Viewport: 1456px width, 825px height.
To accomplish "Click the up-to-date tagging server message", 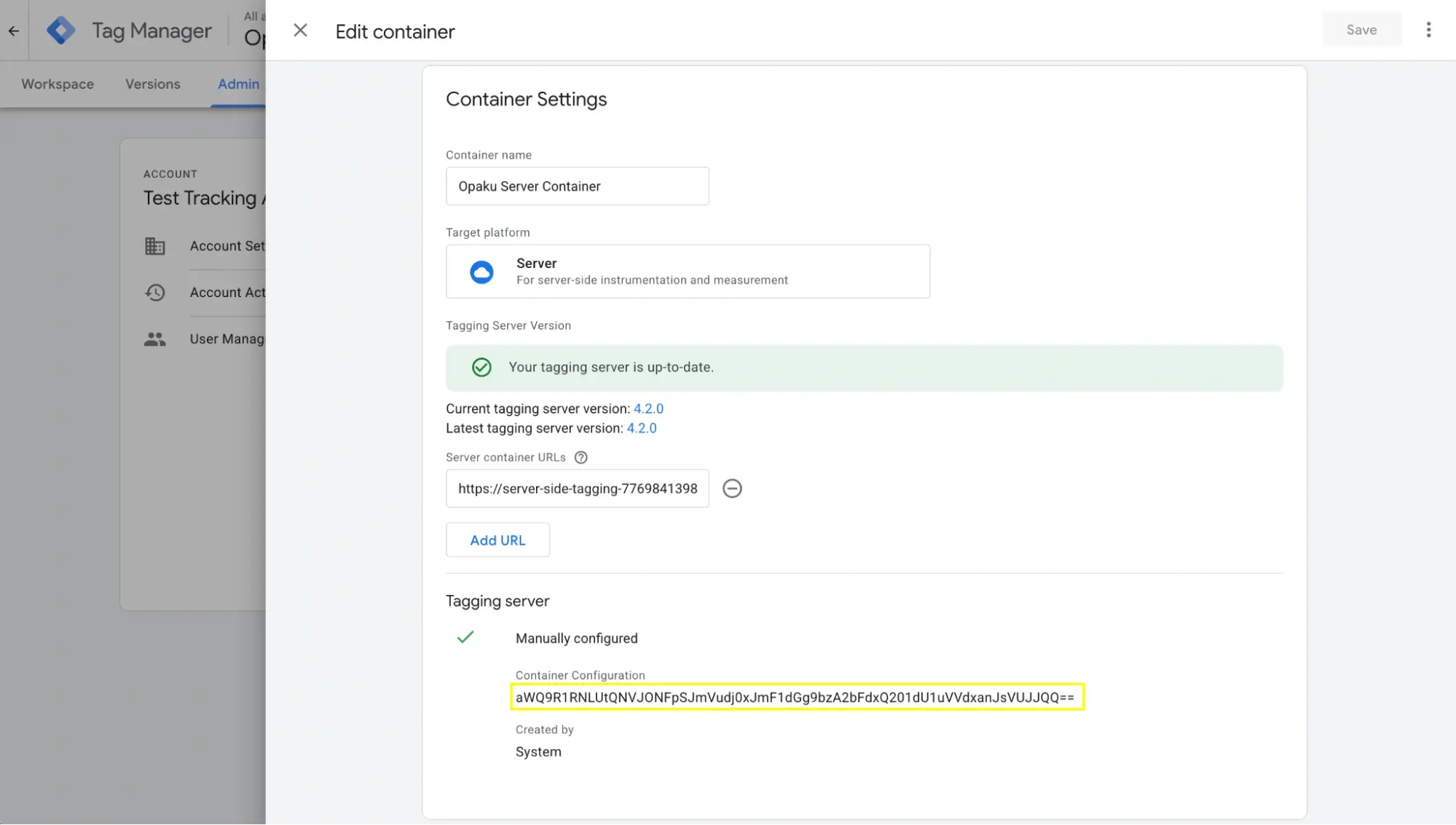I will [610, 368].
